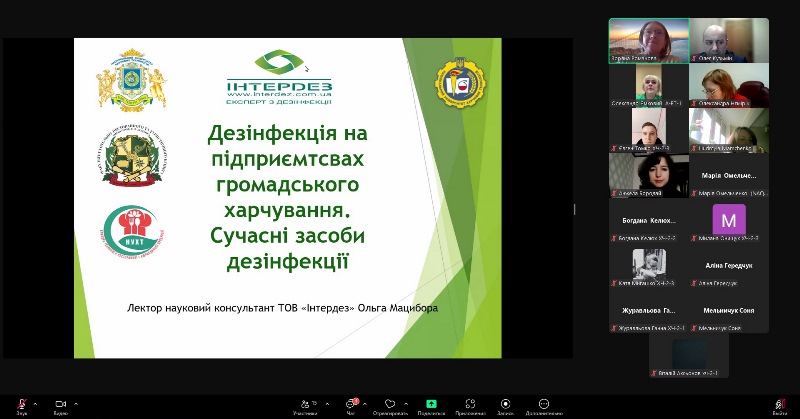Select the young man in black hoodie tile
800x419 pixels.
pos(649,130)
